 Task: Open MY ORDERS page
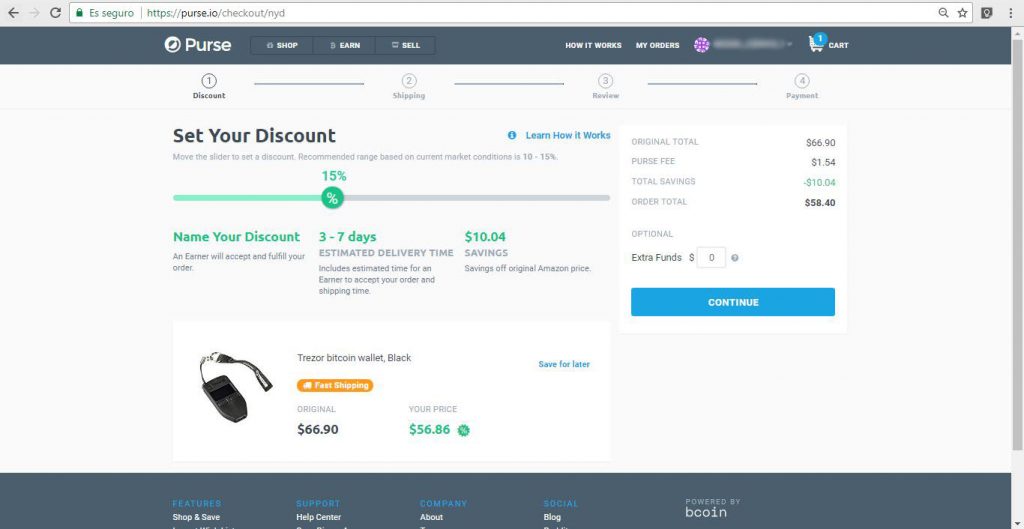(x=658, y=45)
